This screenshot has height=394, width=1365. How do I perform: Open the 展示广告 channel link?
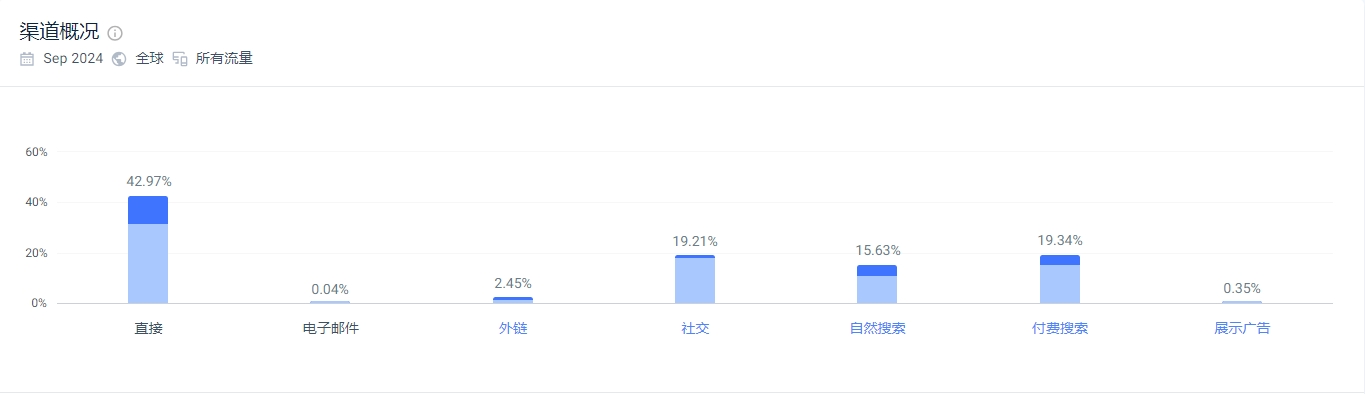(x=1242, y=328)
